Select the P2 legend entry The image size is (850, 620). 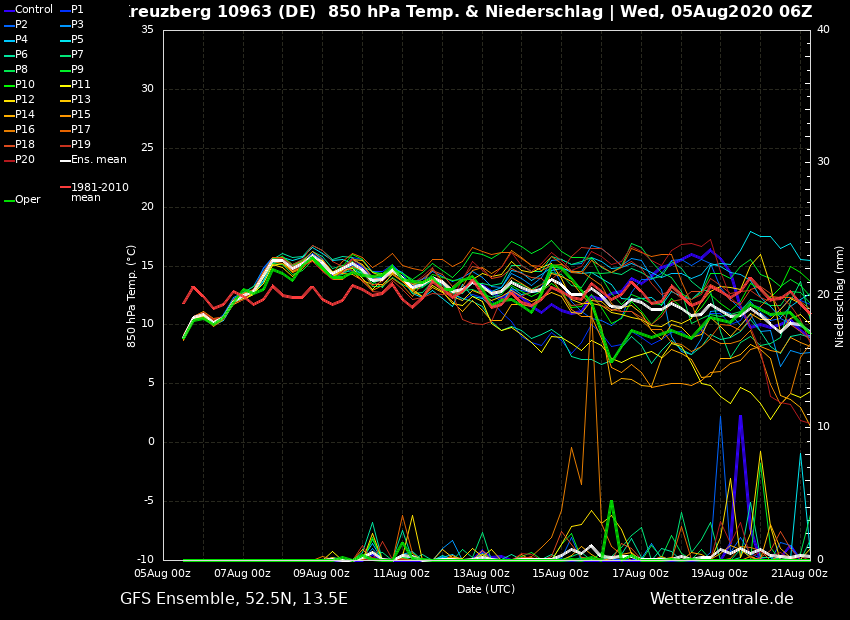click(x=15, y=24)
